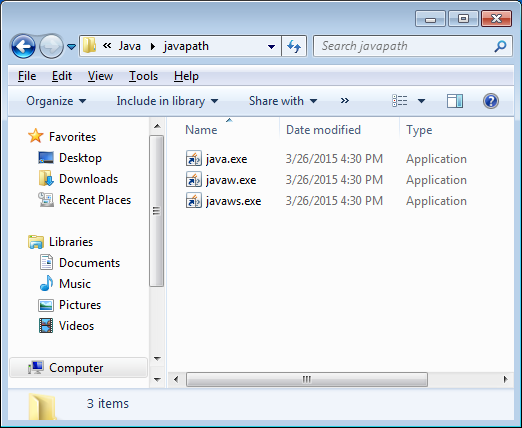This screenshot has height=428, width=522.
Task: Toggle the preview pane icon
Action: [x=455, y=101]
